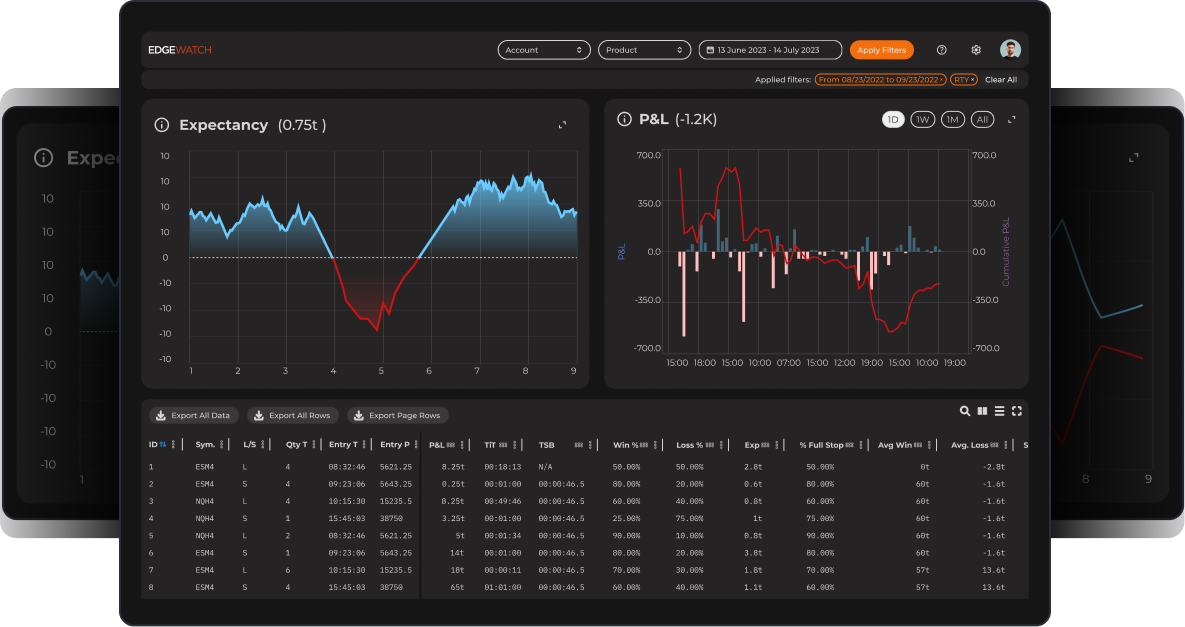1185x627 pixels.
Task: Click the date range field
Action: pos(769,50)
